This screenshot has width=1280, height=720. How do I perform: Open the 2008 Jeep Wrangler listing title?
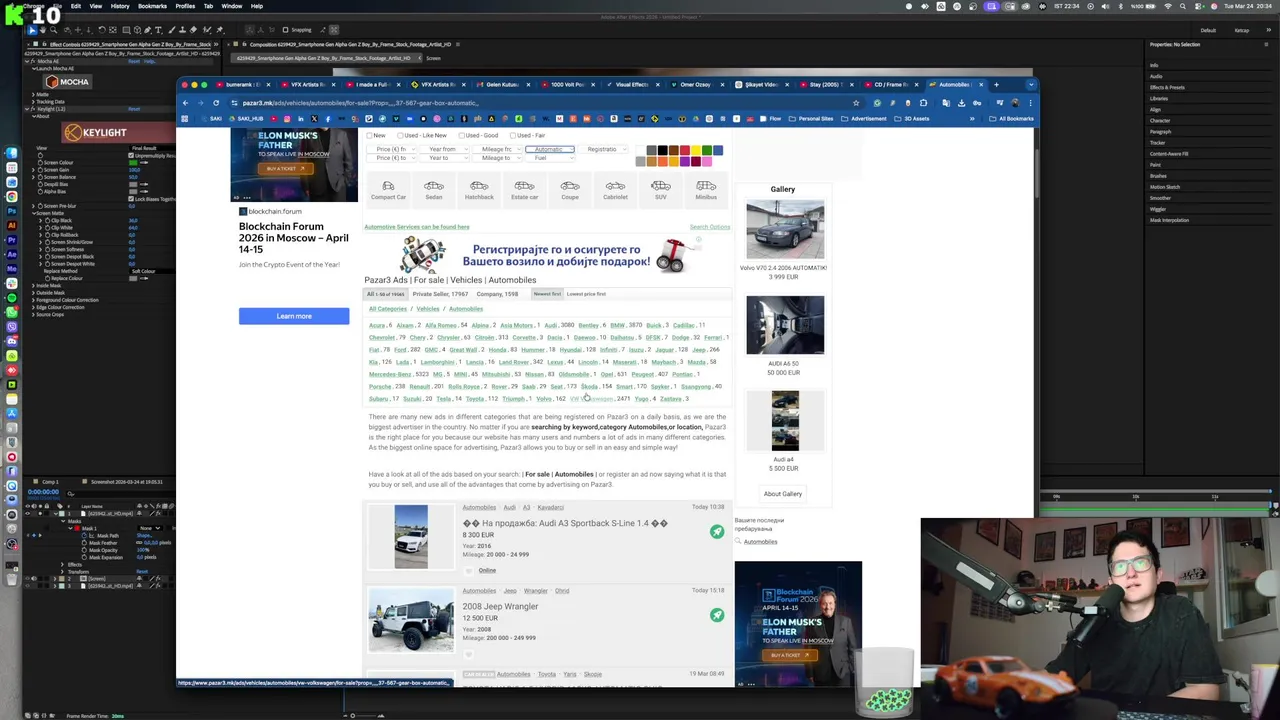[500, 606]
